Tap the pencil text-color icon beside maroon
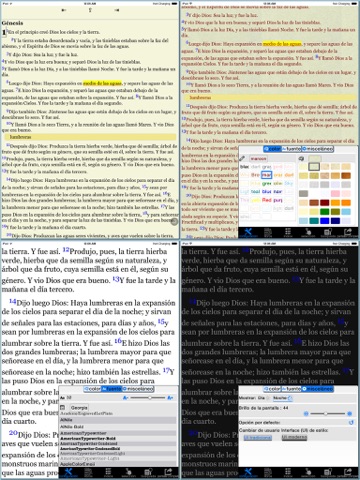 (242, 158)
